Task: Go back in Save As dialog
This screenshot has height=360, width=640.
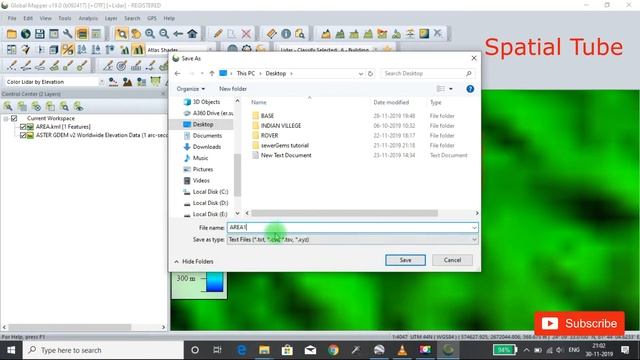Action: (x=178, y=73)
